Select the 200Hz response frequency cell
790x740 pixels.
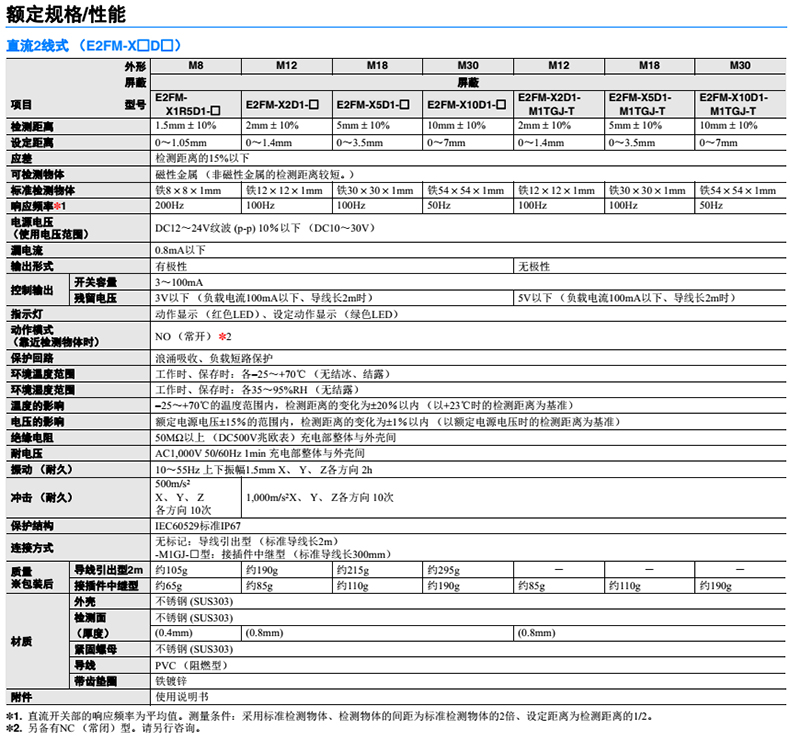(170, 205)
